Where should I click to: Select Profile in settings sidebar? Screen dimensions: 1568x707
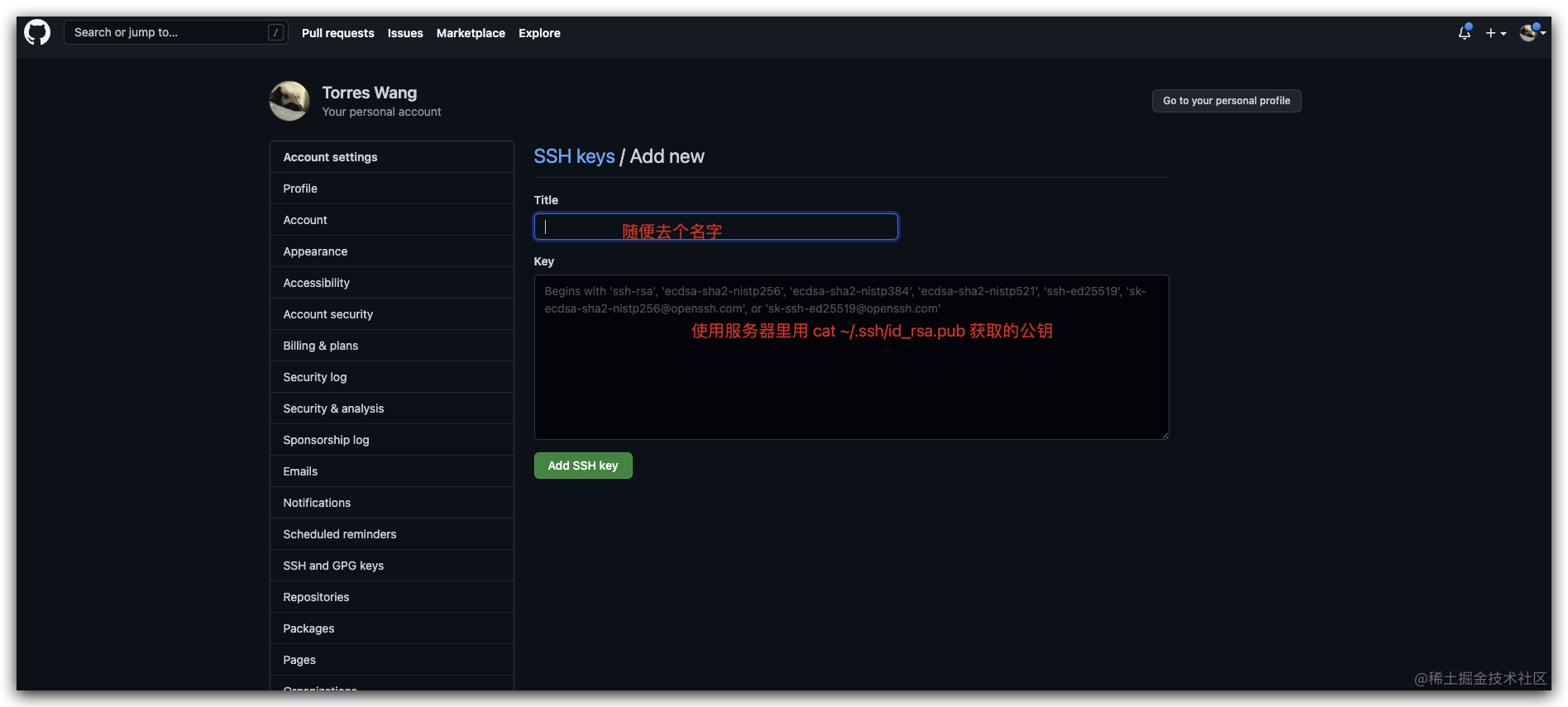(392, 189)
